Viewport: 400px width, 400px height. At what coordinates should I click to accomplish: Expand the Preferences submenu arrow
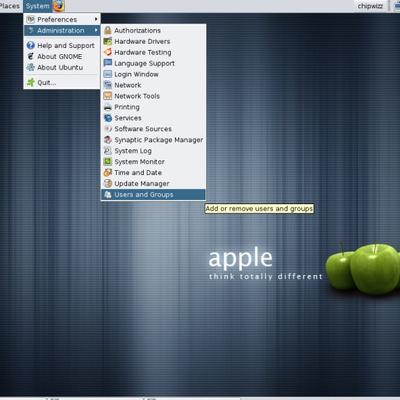click(96, 19)
